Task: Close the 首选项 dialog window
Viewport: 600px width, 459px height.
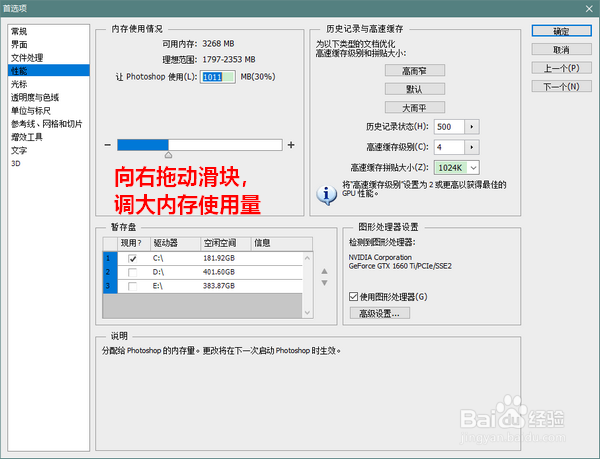Action: [x=589, y=8]
